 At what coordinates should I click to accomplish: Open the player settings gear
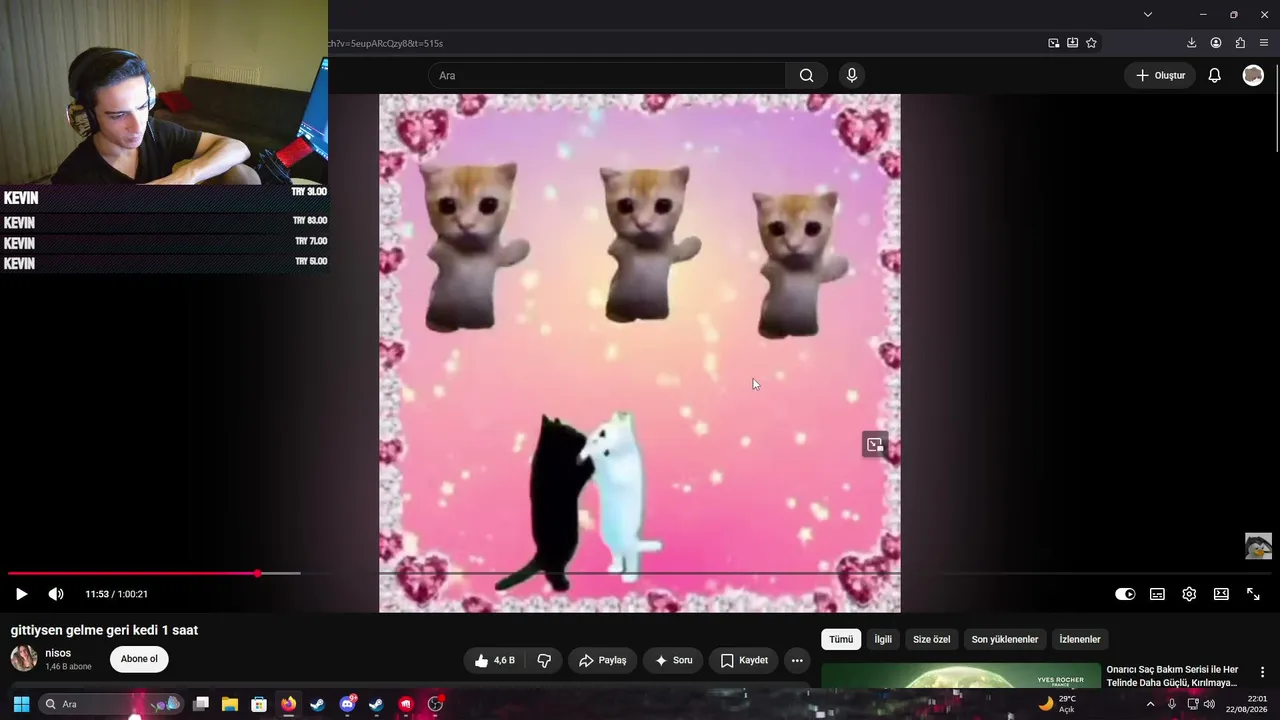pyautogui.click(x=1189, y=594)
